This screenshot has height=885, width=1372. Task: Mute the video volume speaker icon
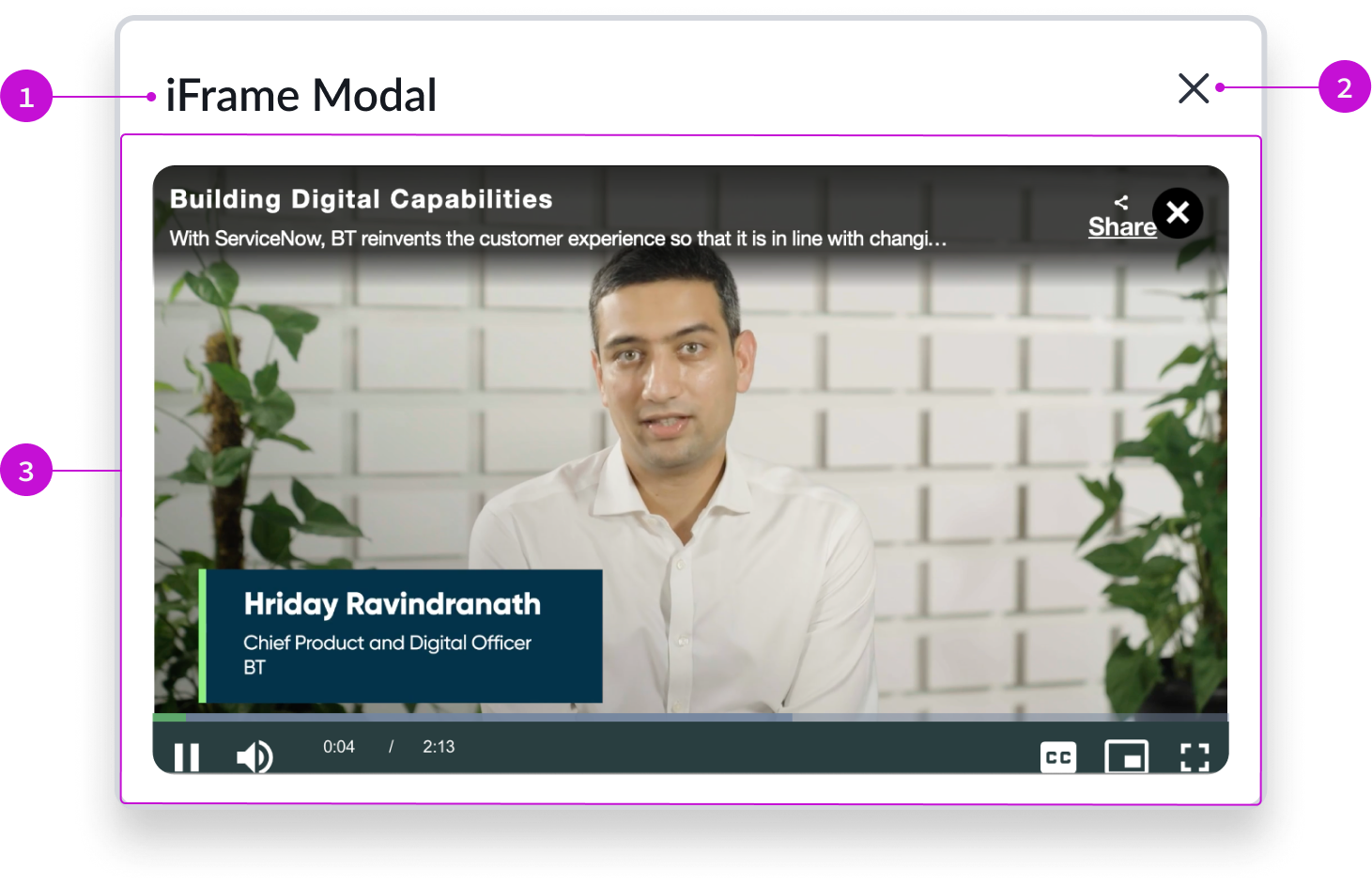[x=254, y=756]
